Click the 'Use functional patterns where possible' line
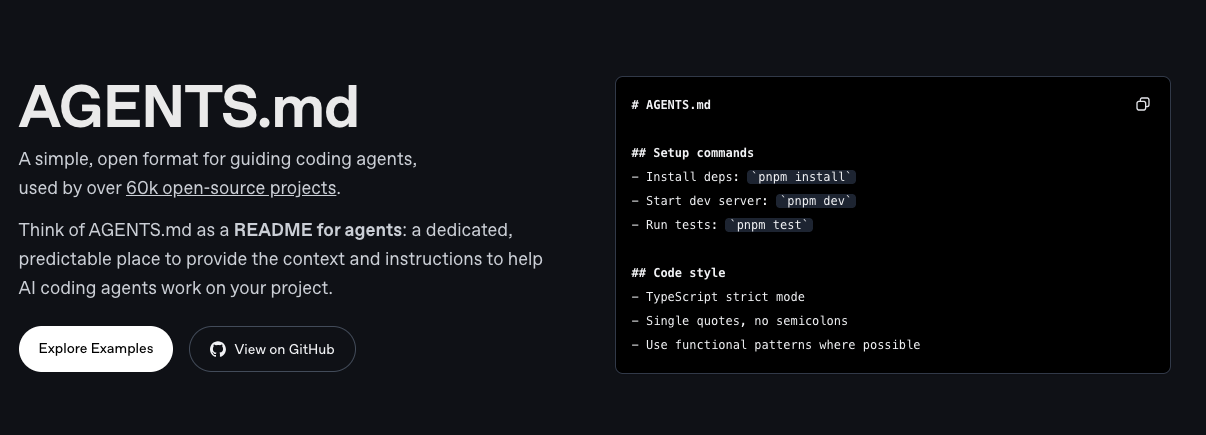Screen dimensions: 1206x435 (x=782, y=345)
